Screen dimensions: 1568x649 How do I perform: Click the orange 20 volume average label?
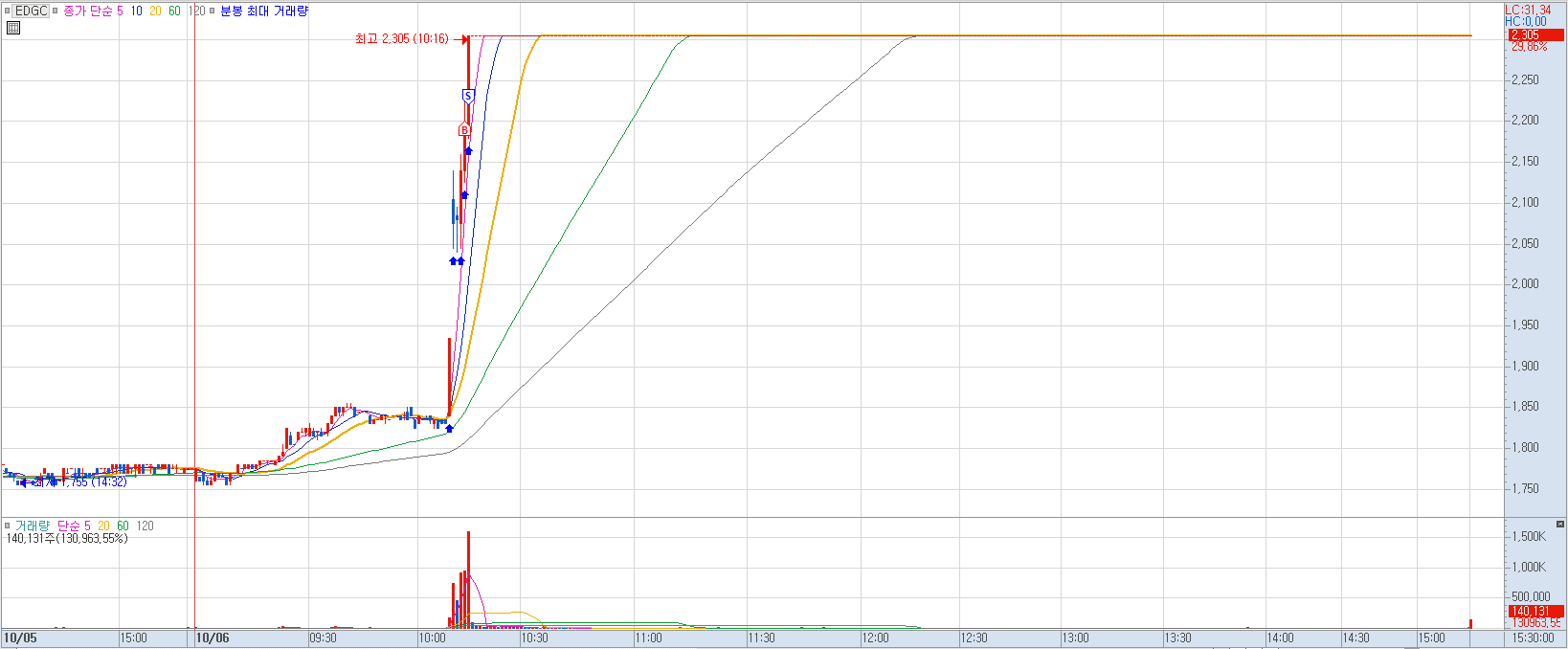point(103,526)
